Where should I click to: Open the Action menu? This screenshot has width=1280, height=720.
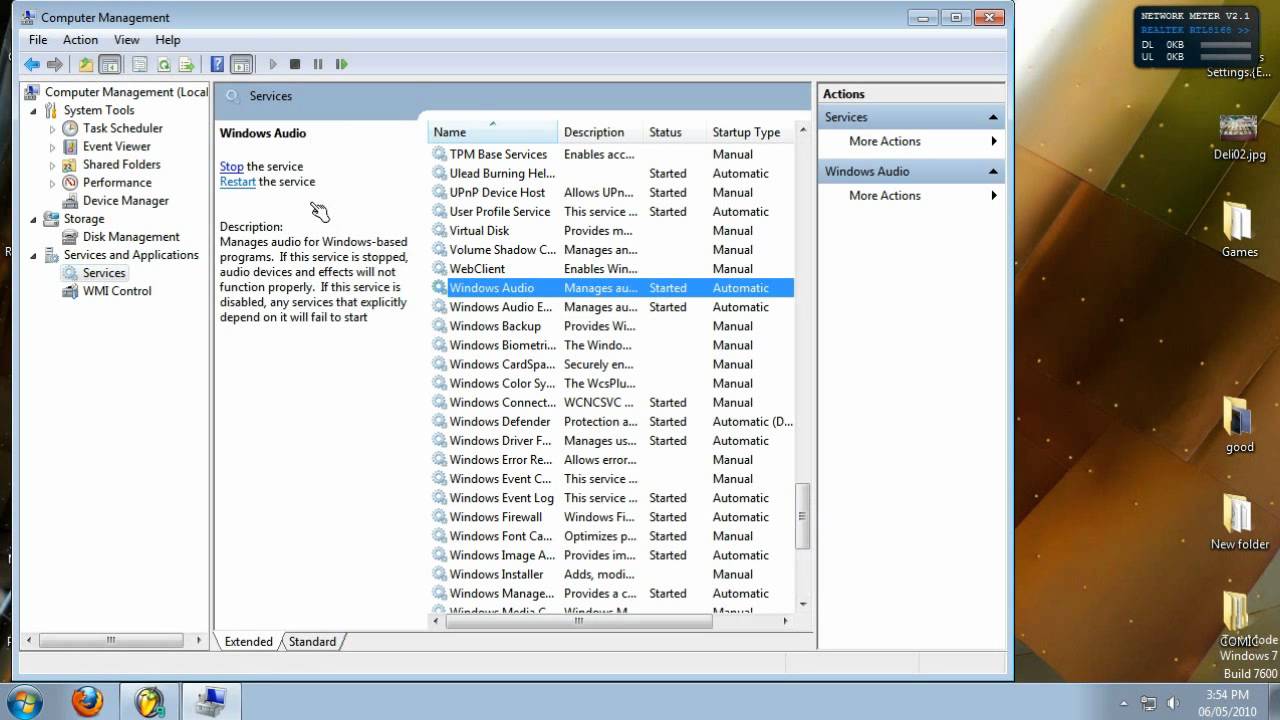pyautogui.click(x=80, y=40)
